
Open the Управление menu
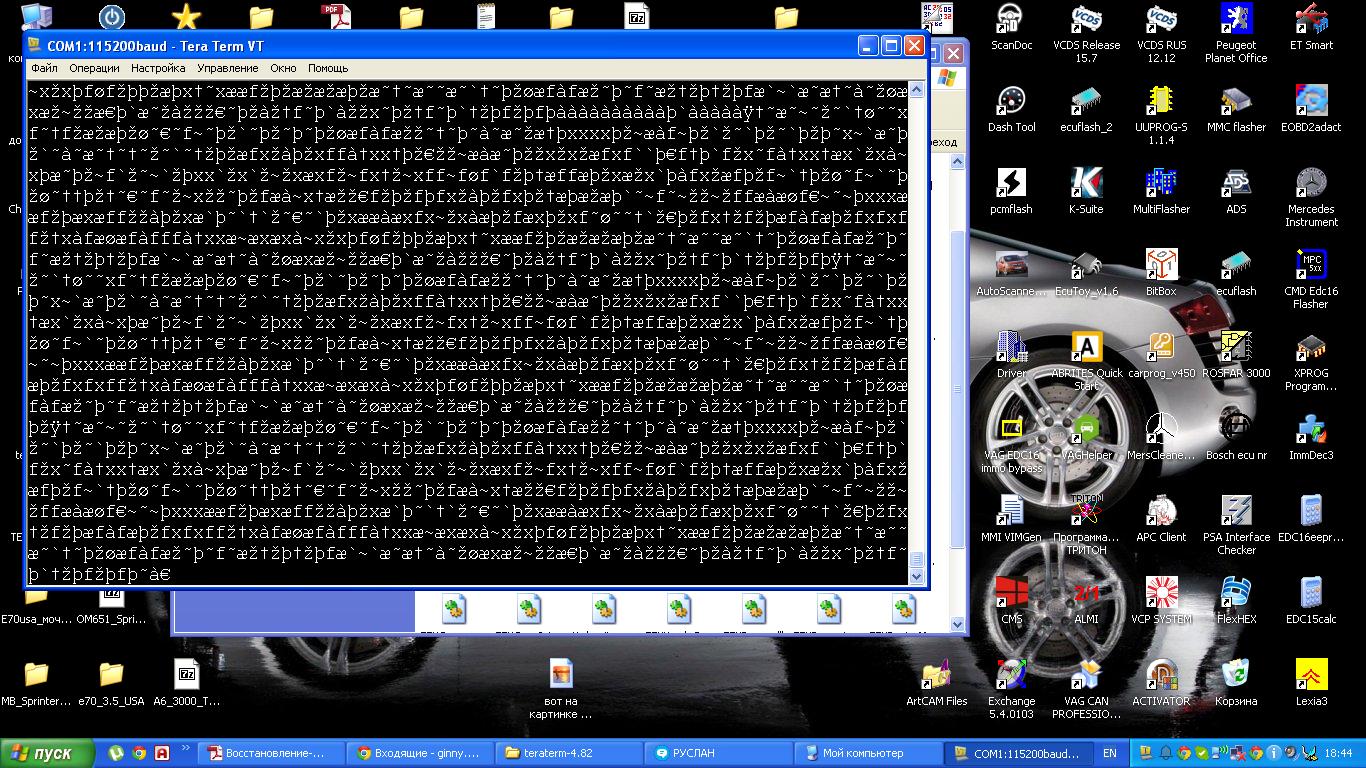[x=227, y=68]
